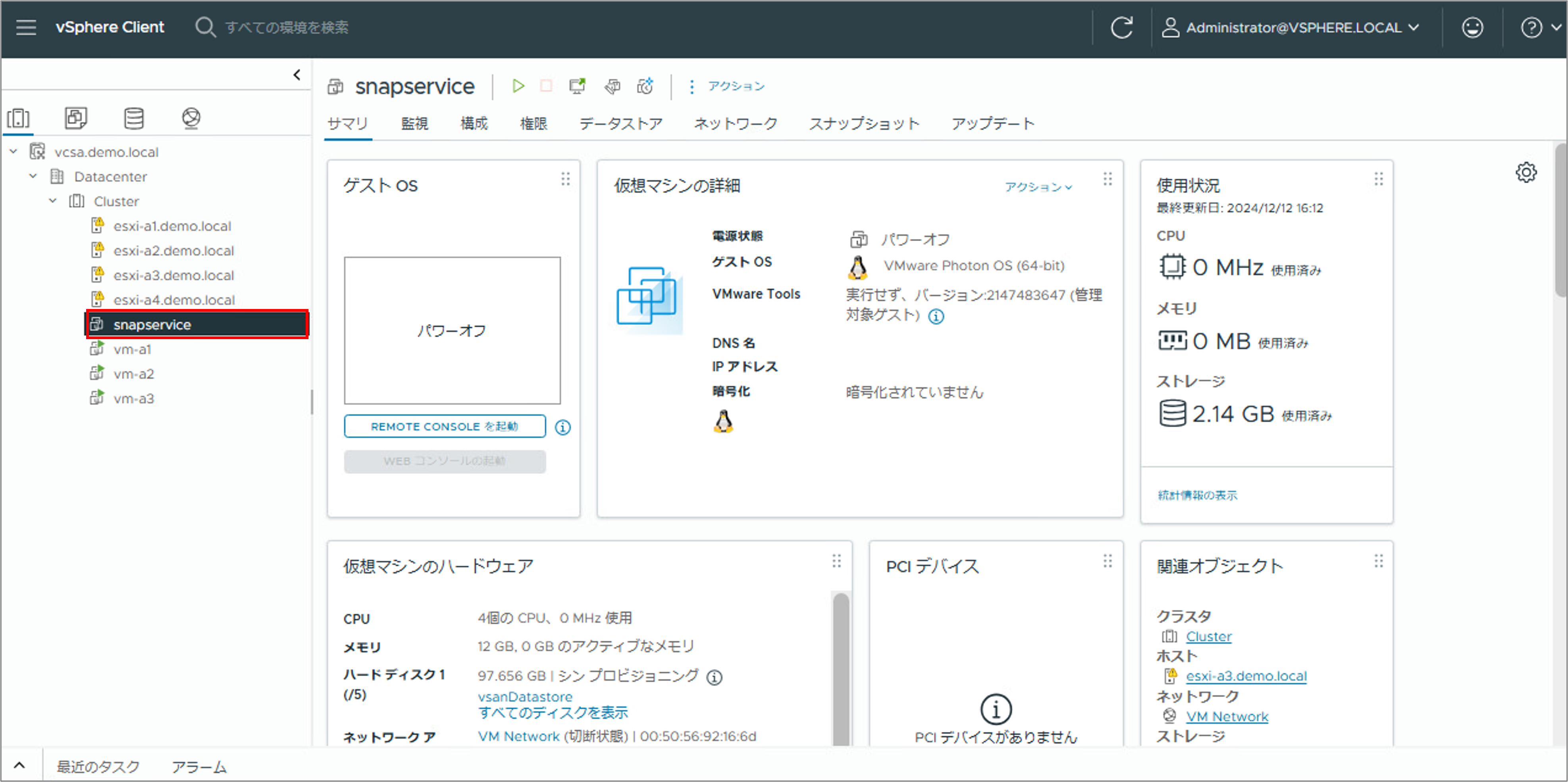Image resolution: width=1568 pixels, height=782 pixels.
Task: Open the Cluster related object link
Action: pyautogui.click(x=1208, y=636)
